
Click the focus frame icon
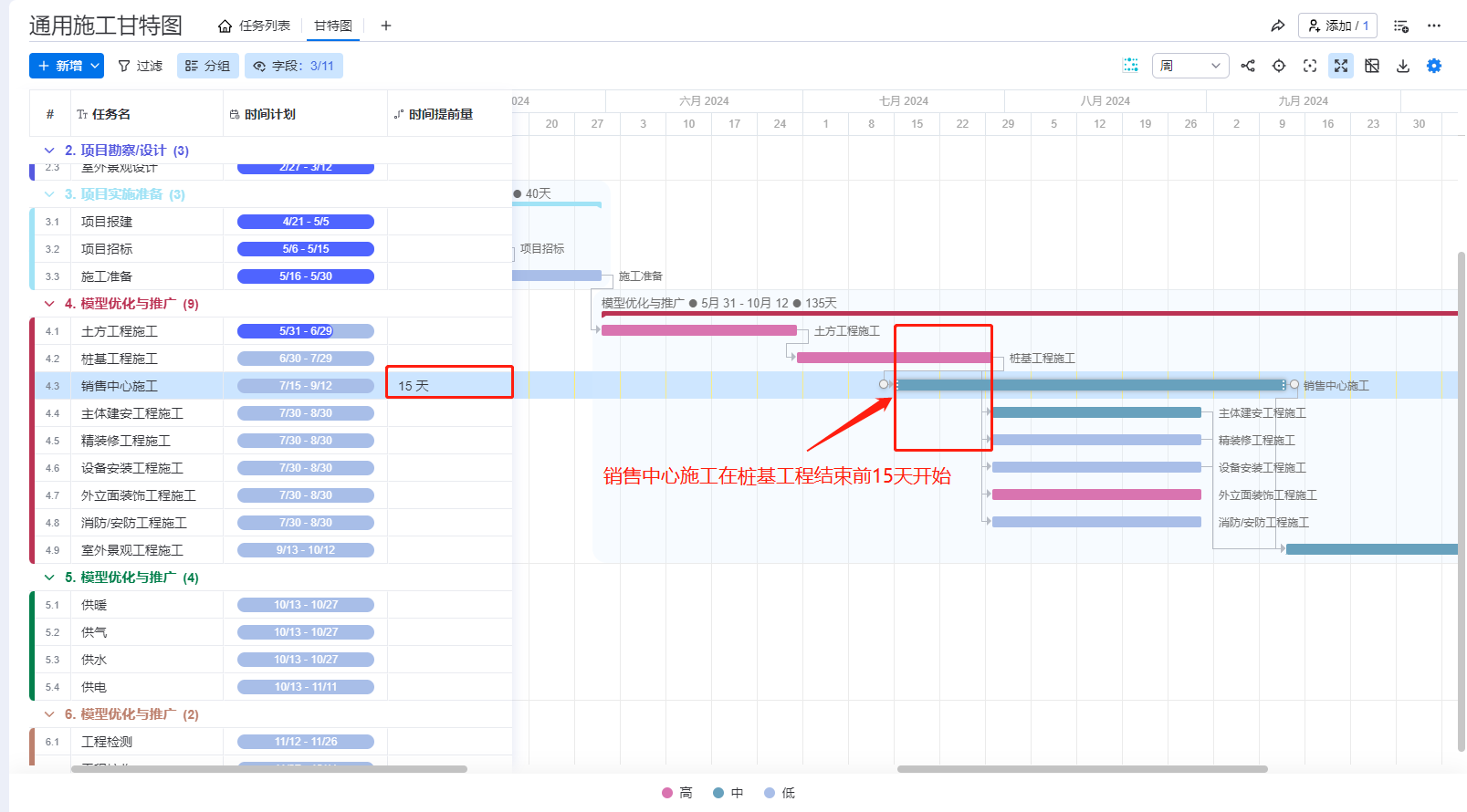[1310, 66]
